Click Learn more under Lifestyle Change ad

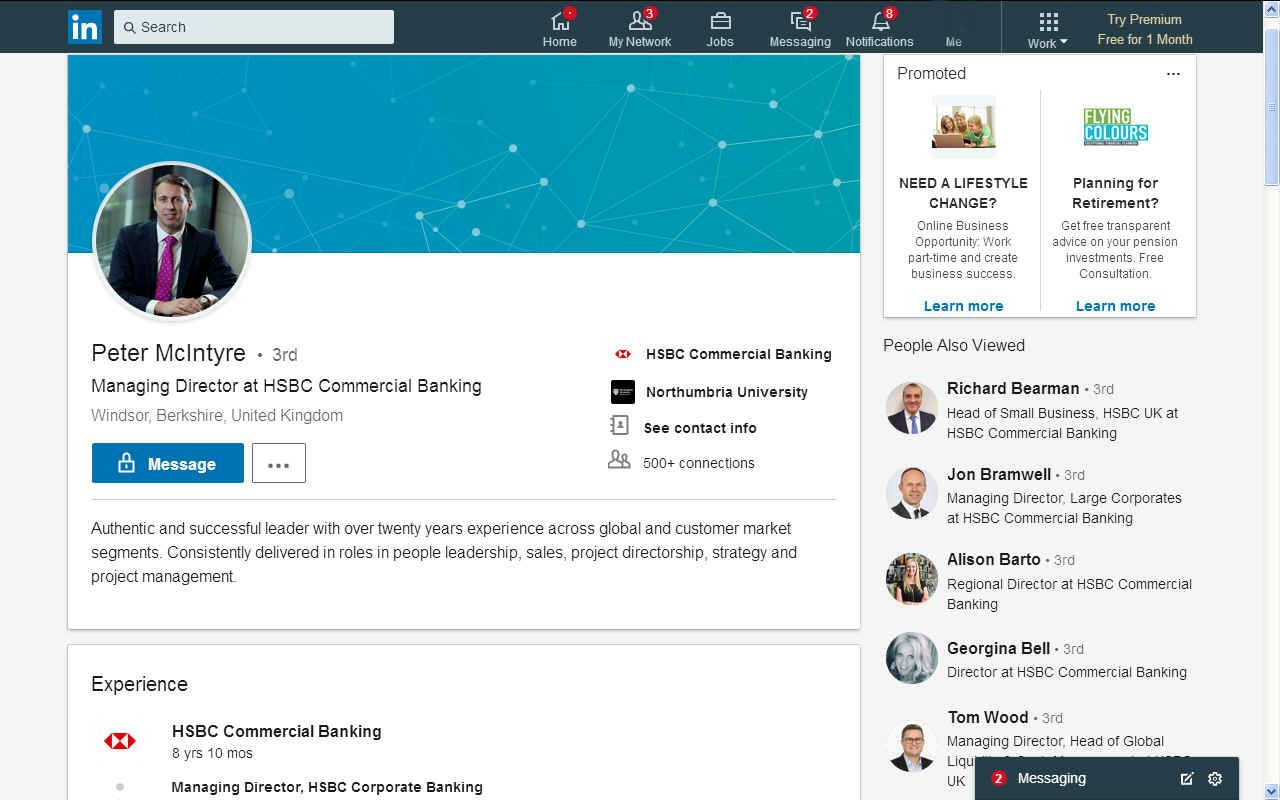pyautogui.click(x=963, y=306)
